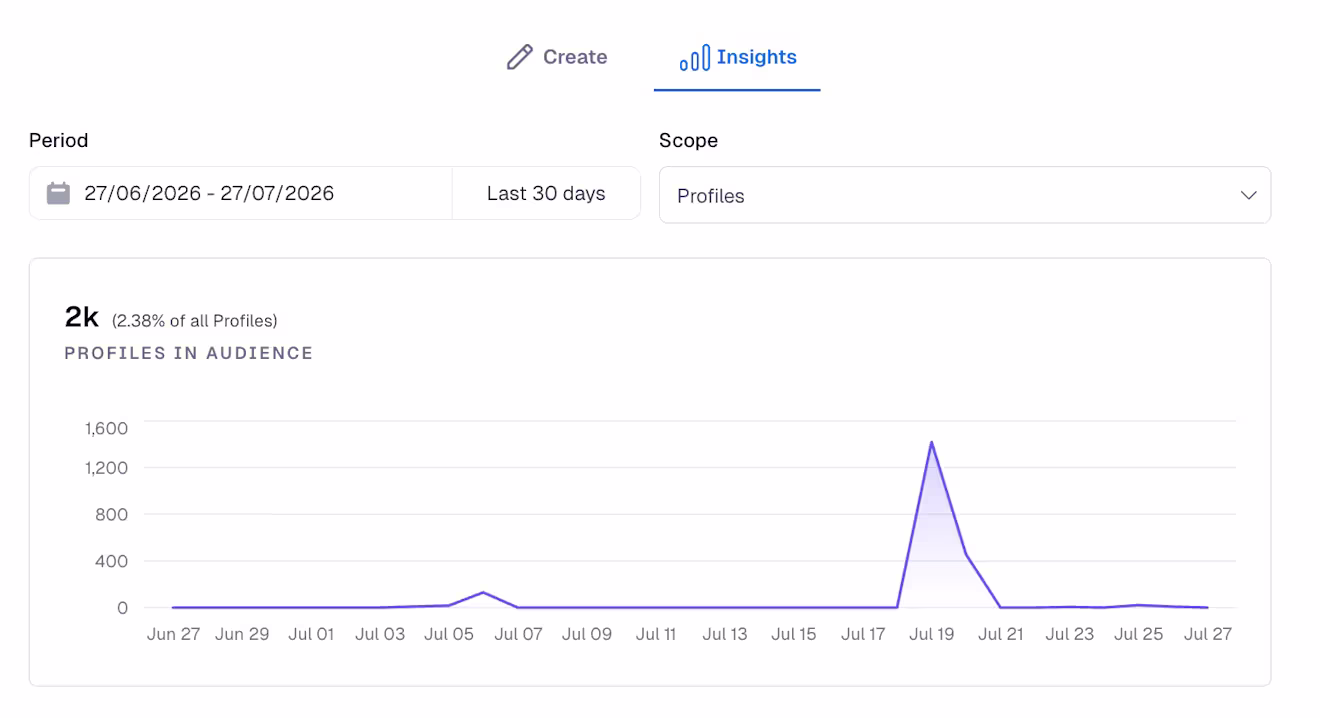Image resolution: width=1320 pixels, height=718 pixels.
Task: Click the Jul 11 axis label
Action: pos(656,634)
